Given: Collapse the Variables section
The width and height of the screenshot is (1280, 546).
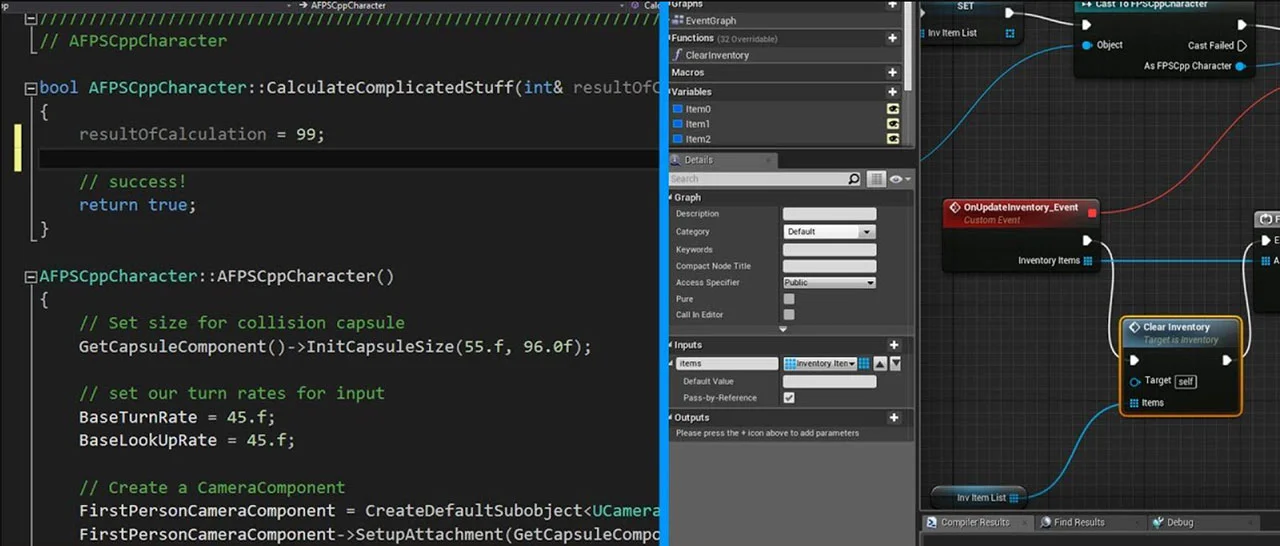Looking at the screenshot, I should click(x=672, y=92).
